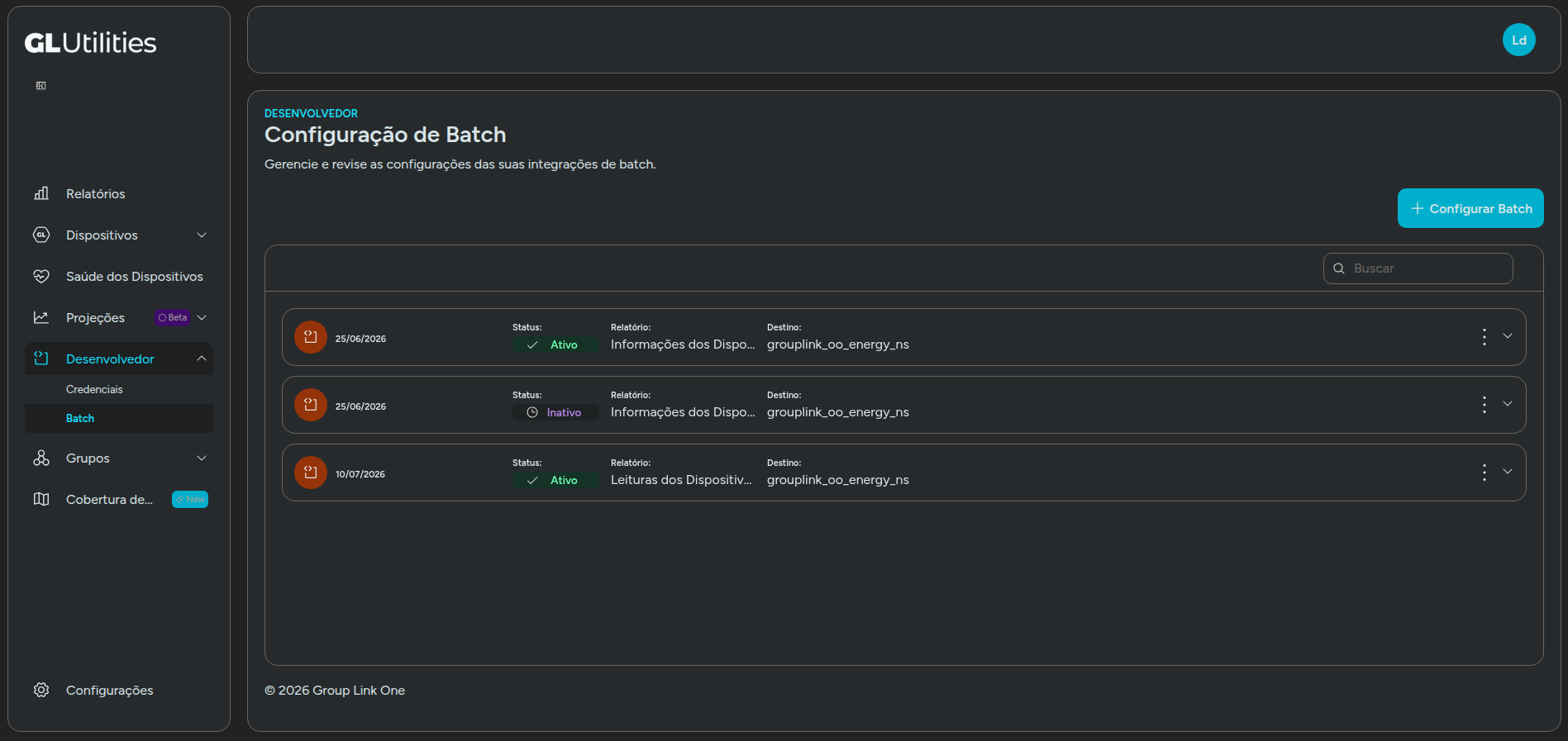This screenshot has width=1568, height=741.
Task: Expand first 25/06/2026 Ativo batch row details
Action: (1508, 336)
